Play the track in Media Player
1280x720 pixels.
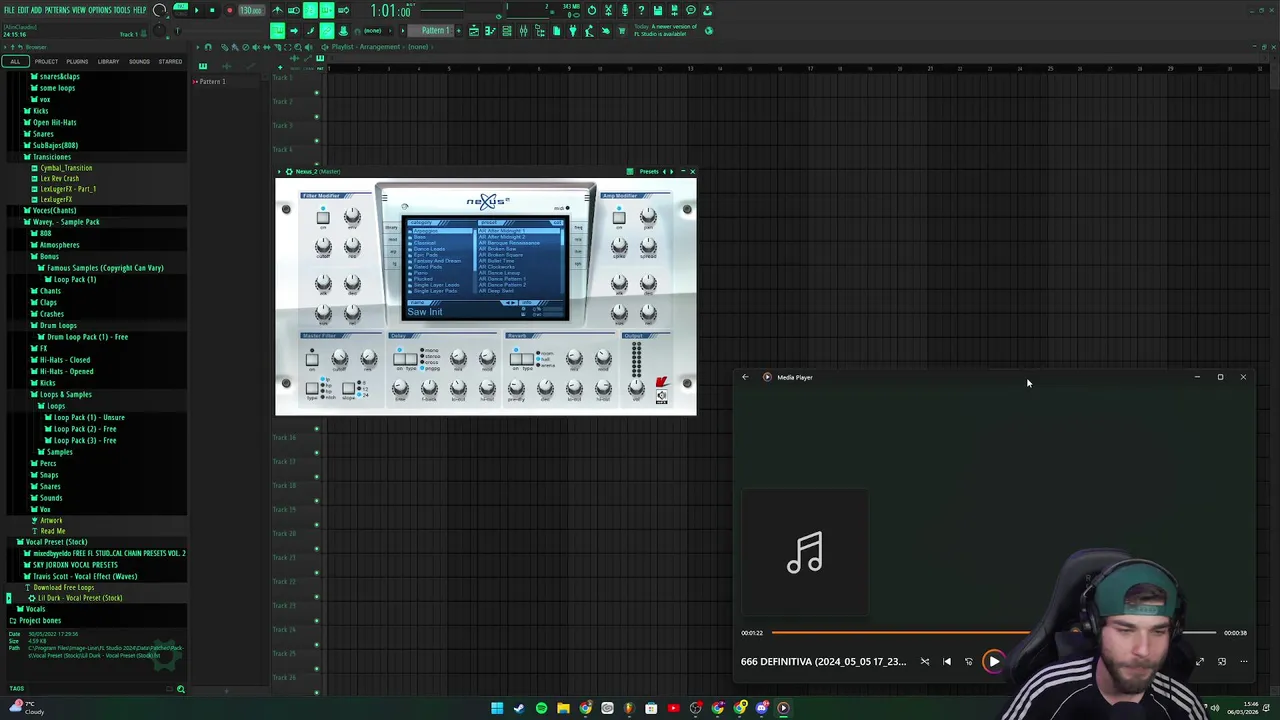(994, 661)
